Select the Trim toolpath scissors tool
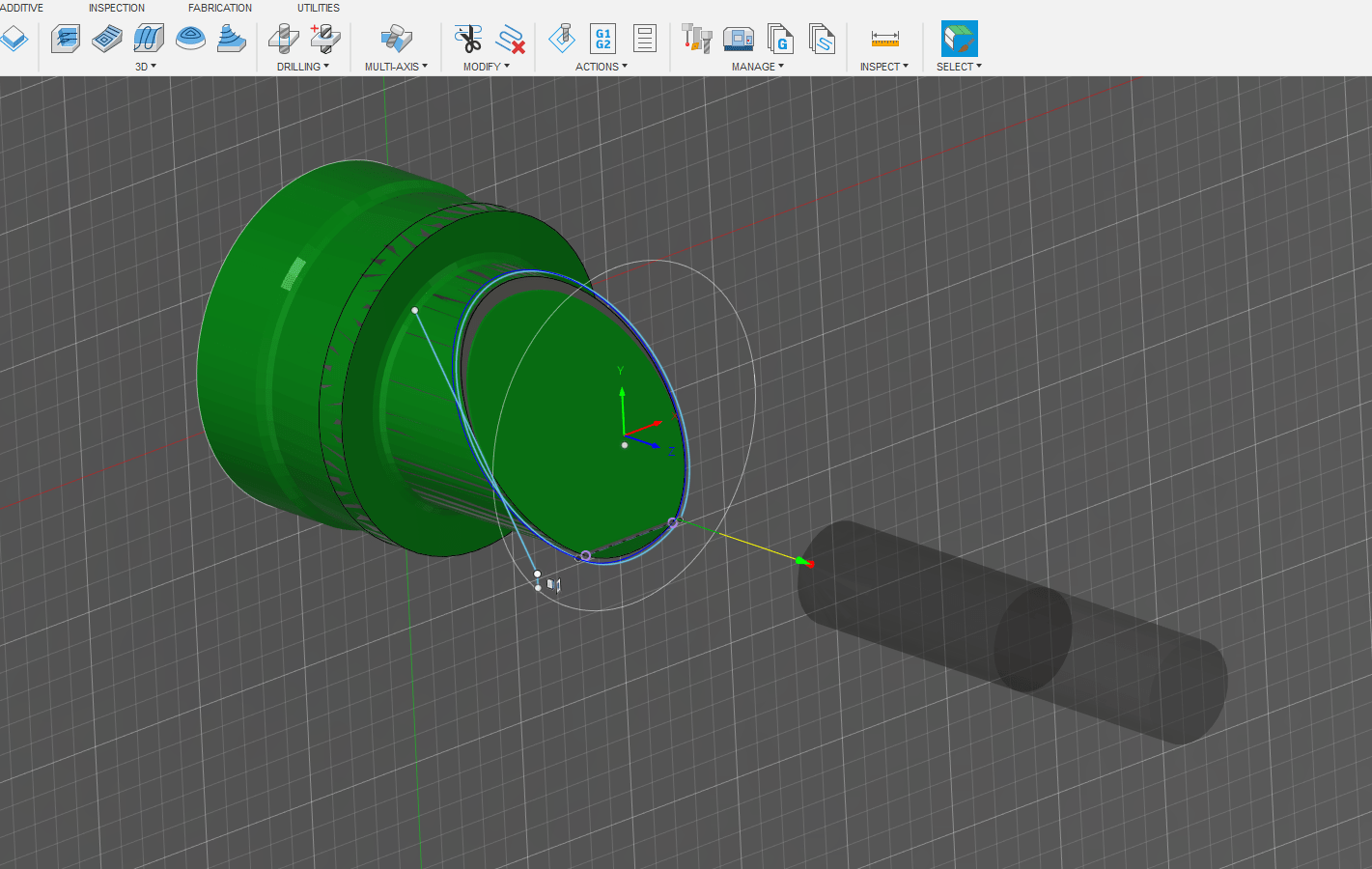 click(469, 37)
